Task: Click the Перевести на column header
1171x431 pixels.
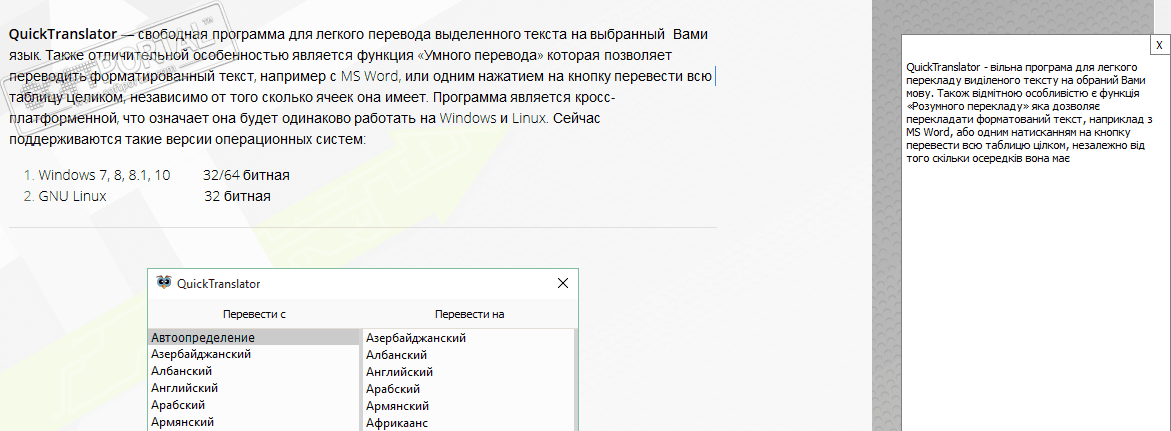Action: tap(470, 314)
